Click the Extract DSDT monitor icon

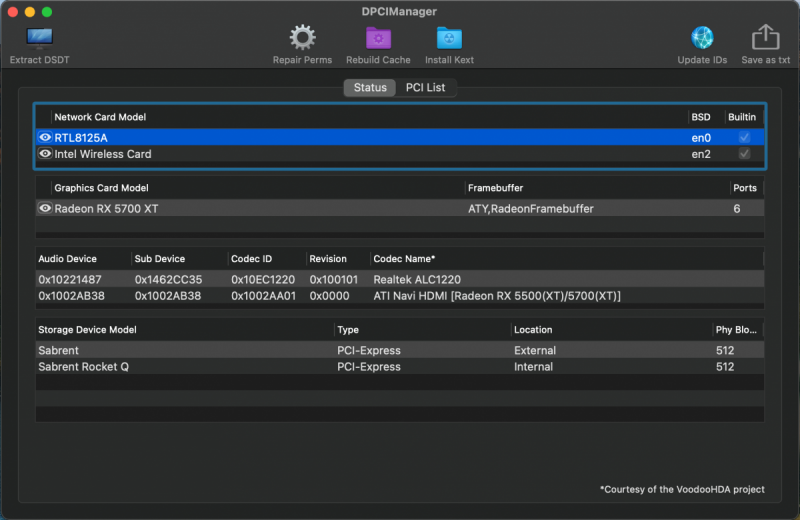coord(39,37)
